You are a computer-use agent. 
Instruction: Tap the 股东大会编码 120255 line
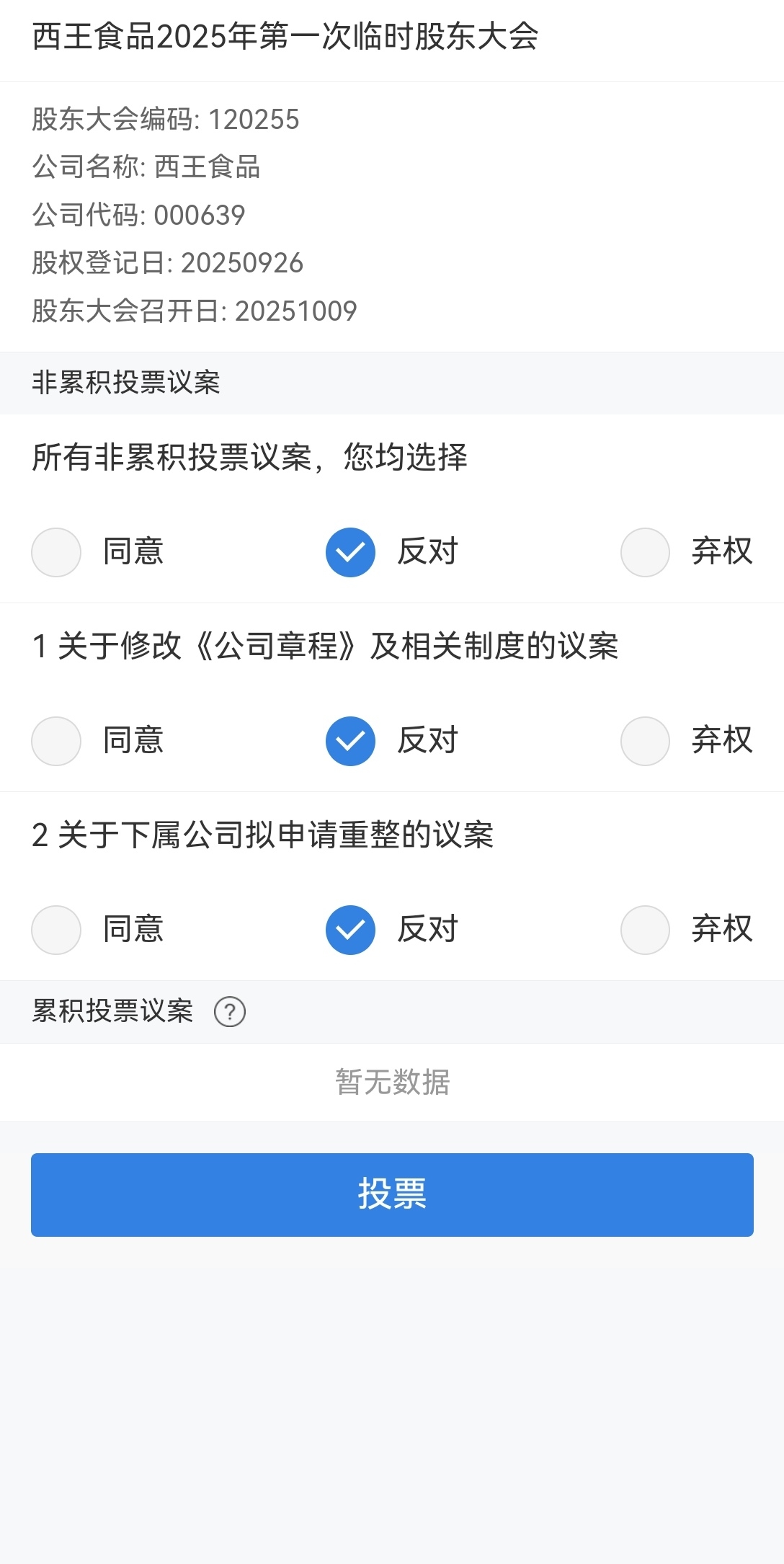tap(166, 120)
